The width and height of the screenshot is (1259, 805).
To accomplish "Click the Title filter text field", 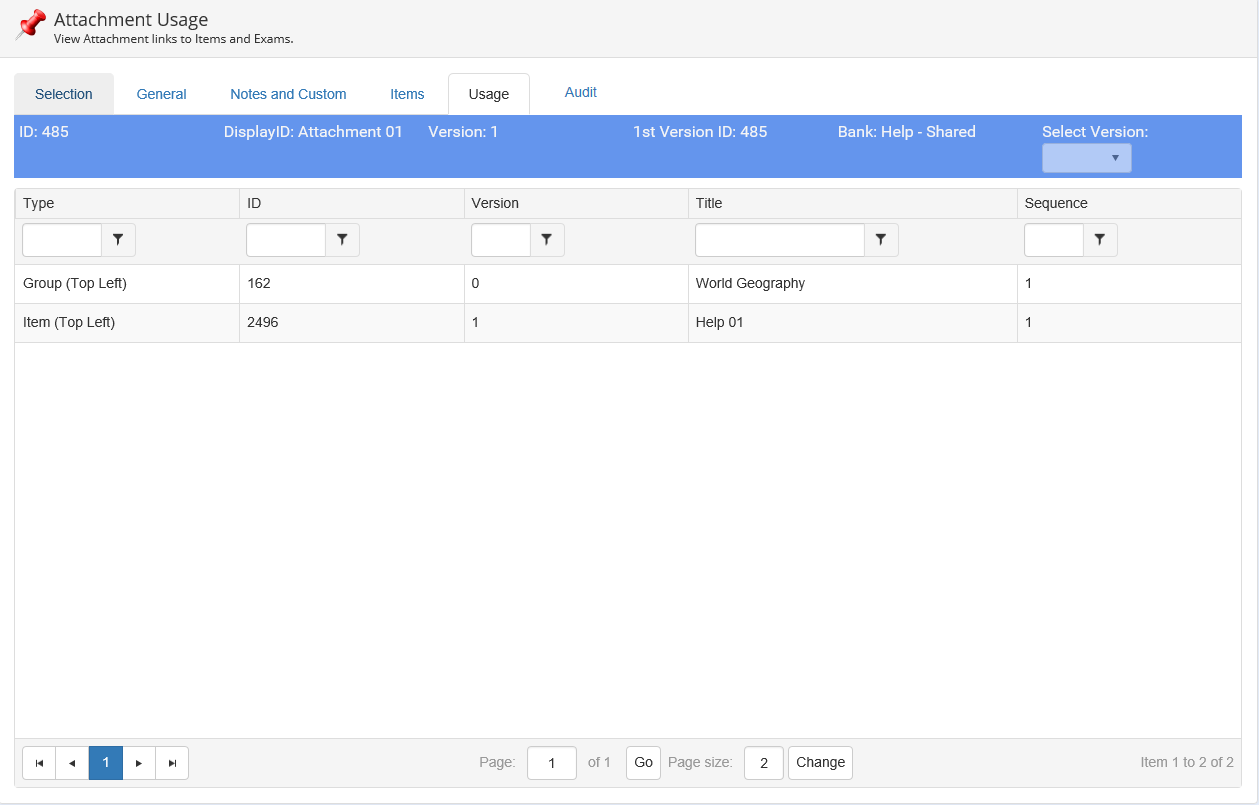I will 779,240.
